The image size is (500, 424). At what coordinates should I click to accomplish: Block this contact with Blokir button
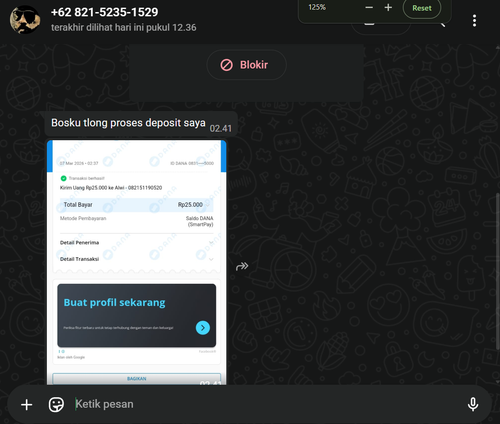[246, 65]
